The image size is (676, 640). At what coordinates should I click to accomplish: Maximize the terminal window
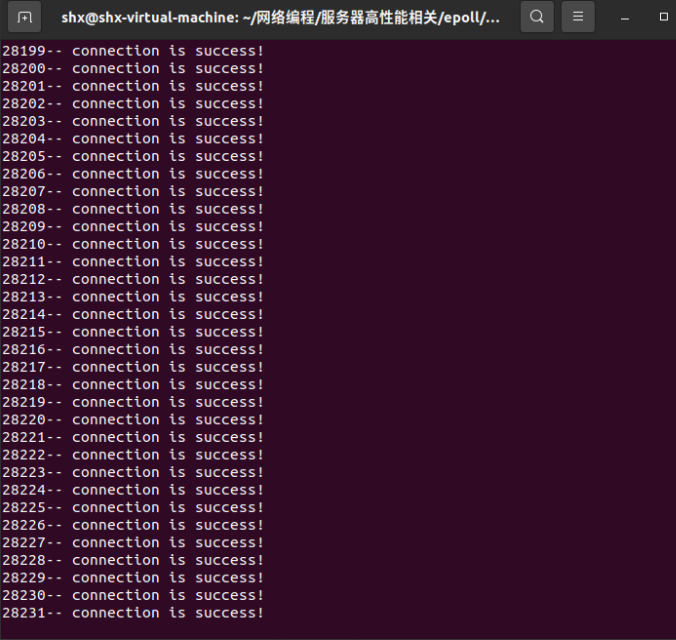click(663, 17)
